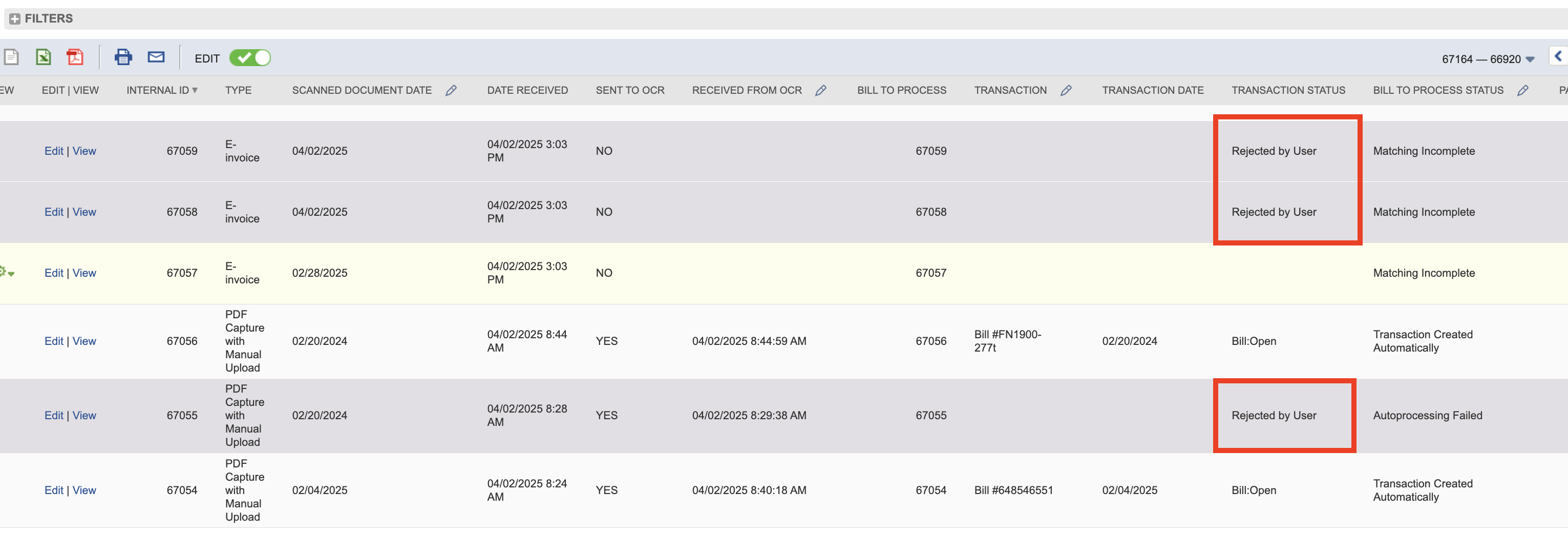This screenshot has height=533, width=1568.
Task: Print the search results
Action: click(123, 57)
